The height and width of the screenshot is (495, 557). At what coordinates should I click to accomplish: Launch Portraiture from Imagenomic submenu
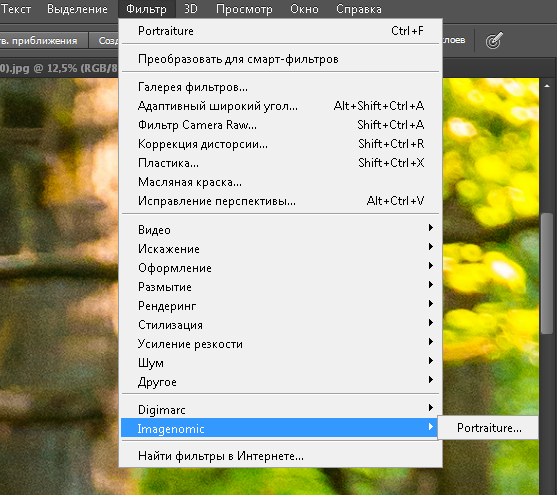pos(488,428)
